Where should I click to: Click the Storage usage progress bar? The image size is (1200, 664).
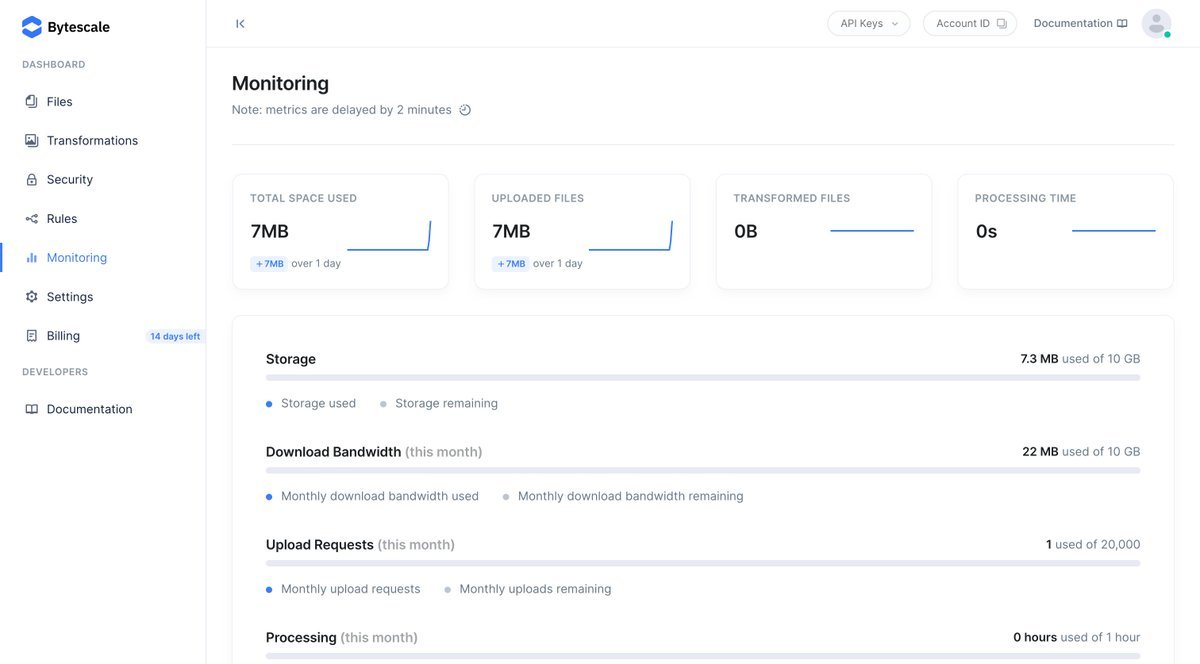pyautogui.click(x=702, y=378)
